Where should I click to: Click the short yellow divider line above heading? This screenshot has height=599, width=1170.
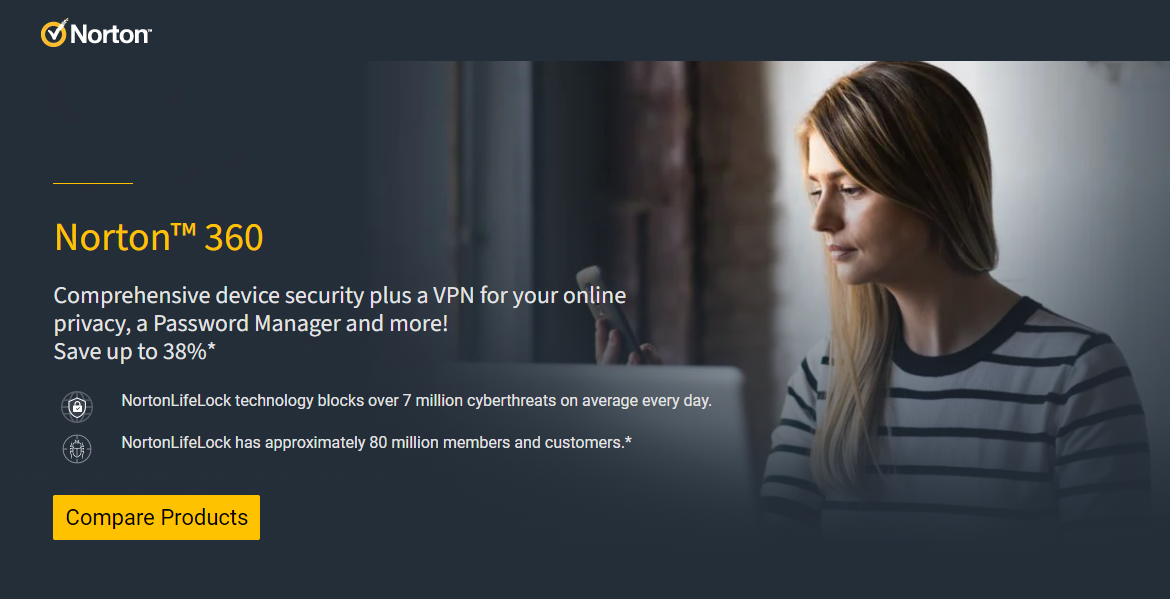93,183
